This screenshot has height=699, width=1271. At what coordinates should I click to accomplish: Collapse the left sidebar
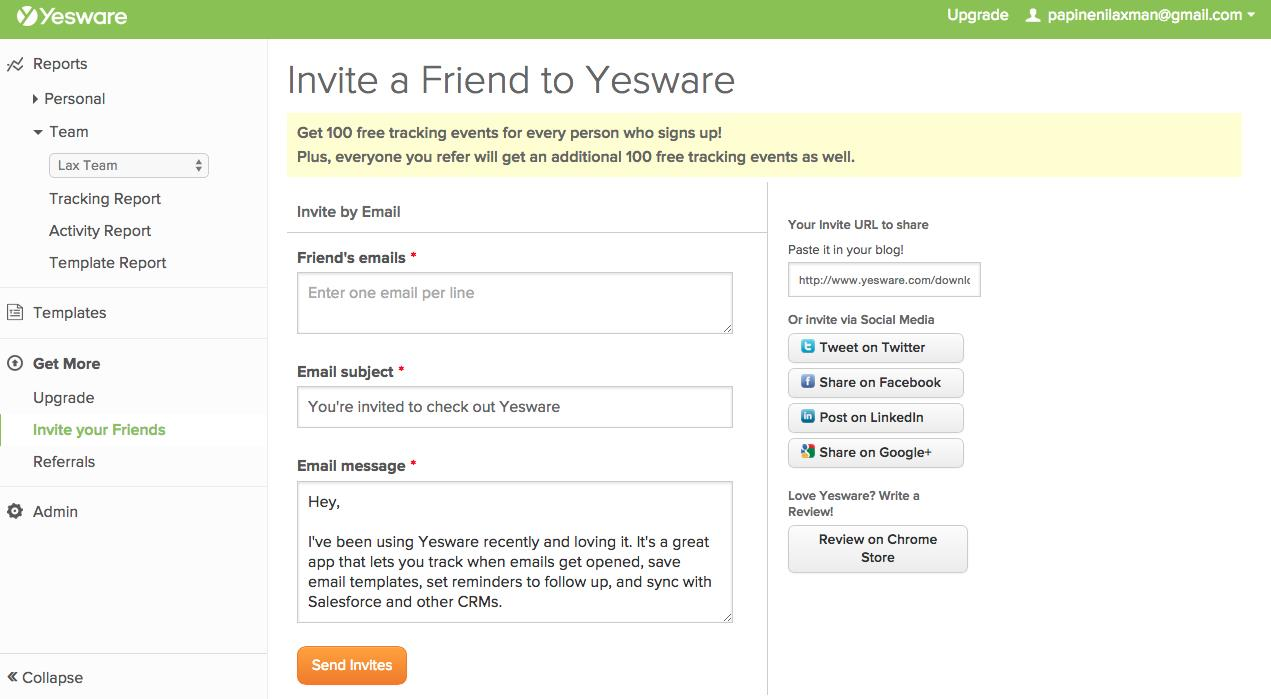(45, 678)
